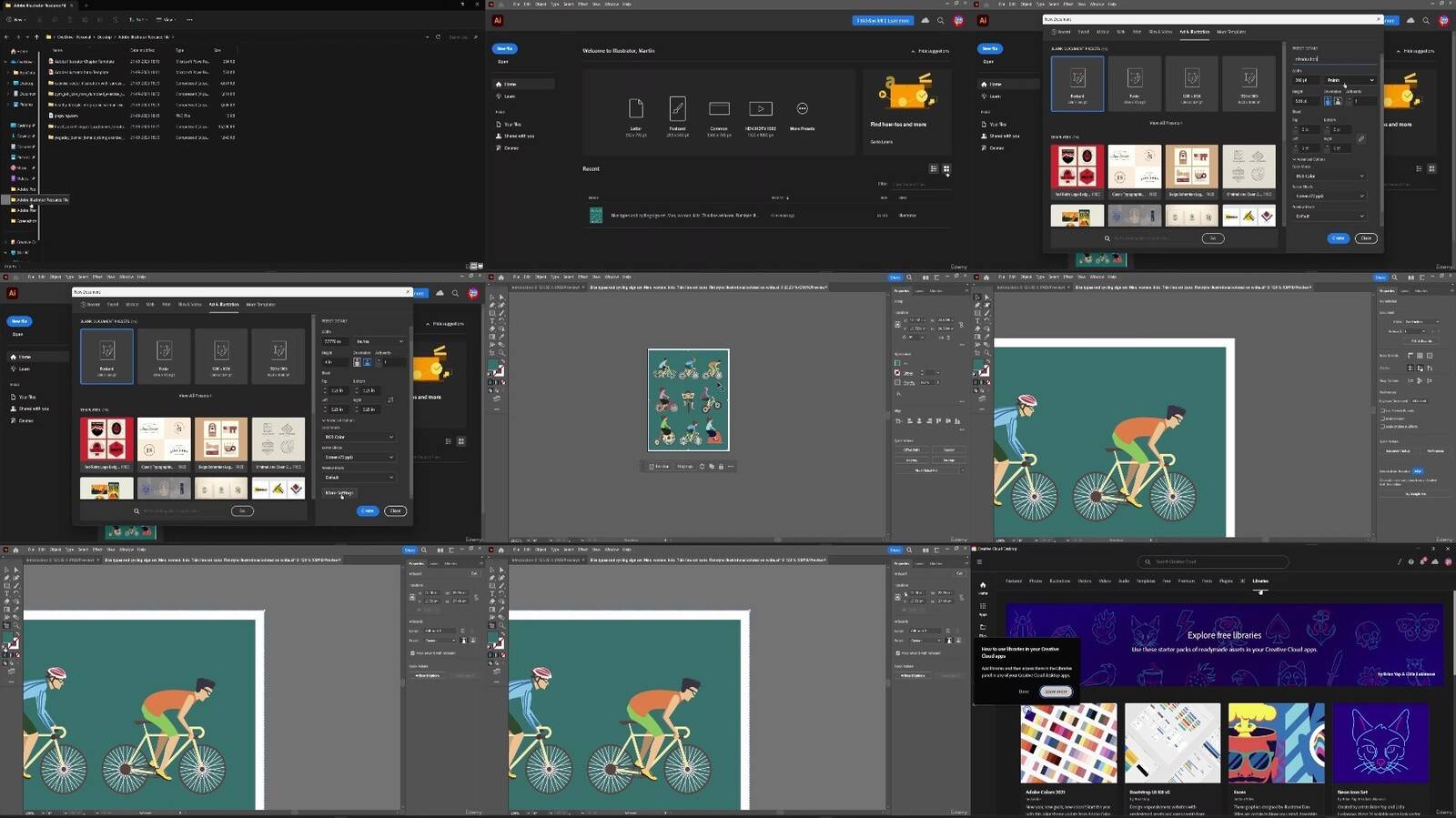Open Art & Illustration tab in Points dialog
The width and height of the screenshot is (1456, 818).
click(1194, 32)
